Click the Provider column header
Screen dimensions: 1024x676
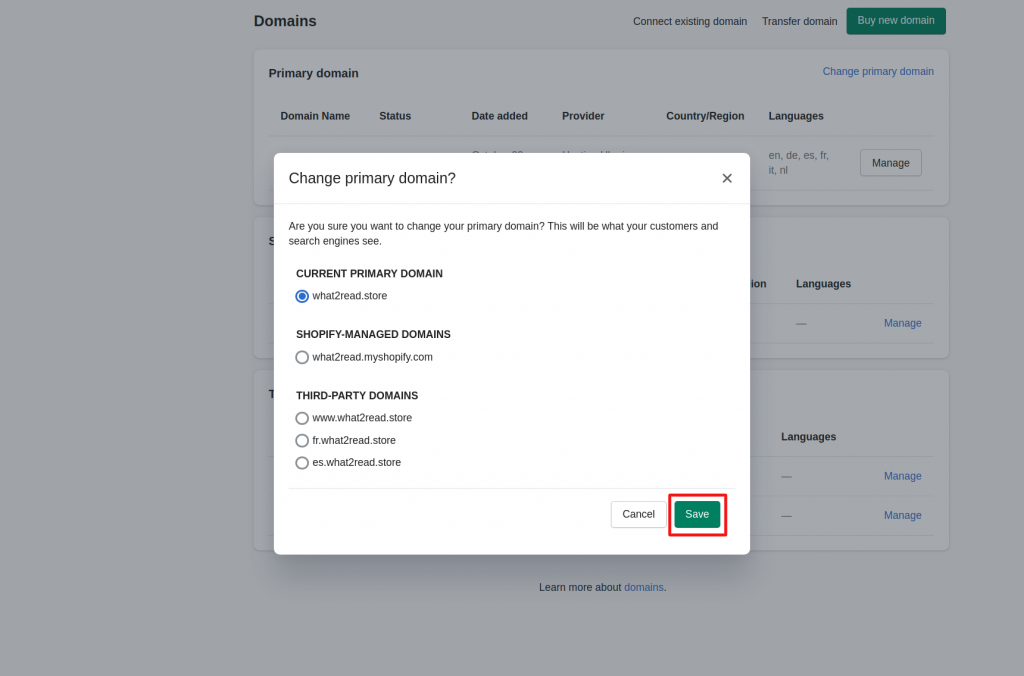click(583, 116)
